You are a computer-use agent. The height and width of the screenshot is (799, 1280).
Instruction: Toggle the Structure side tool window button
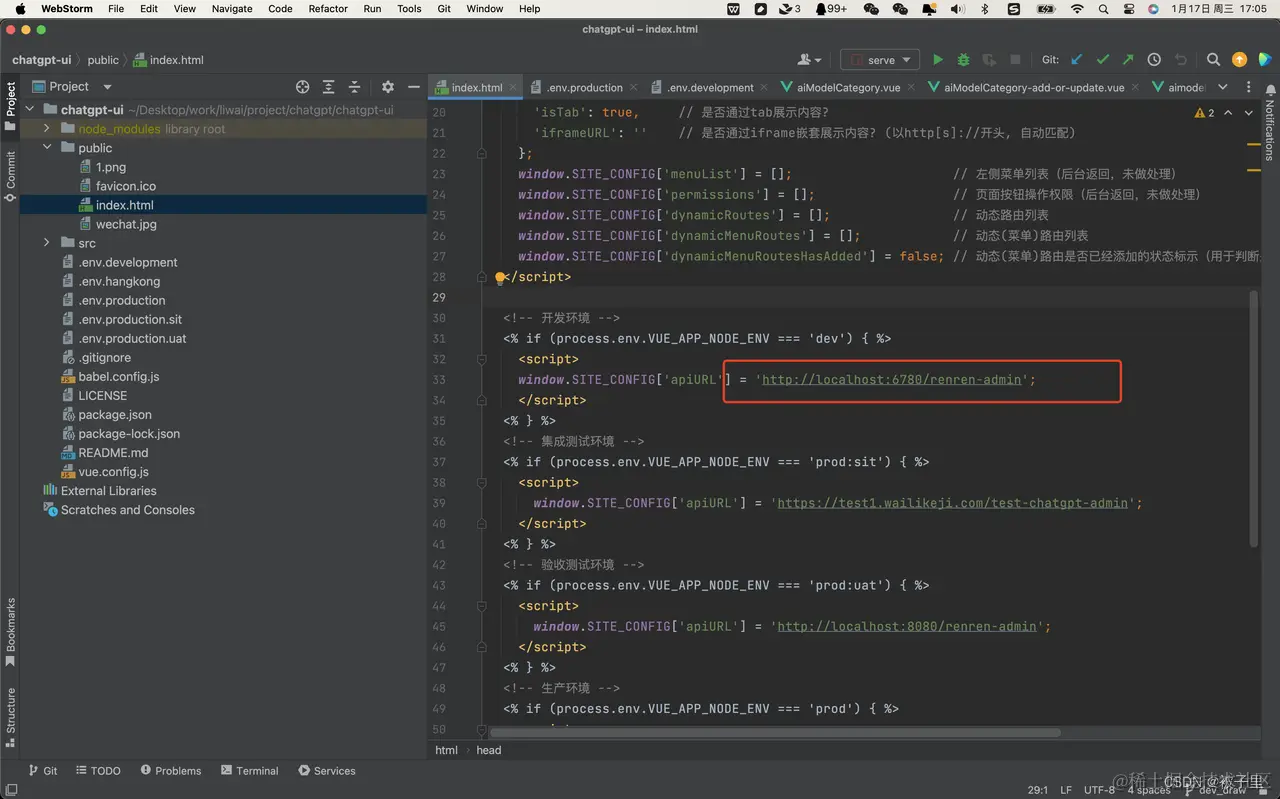point(10,716)
